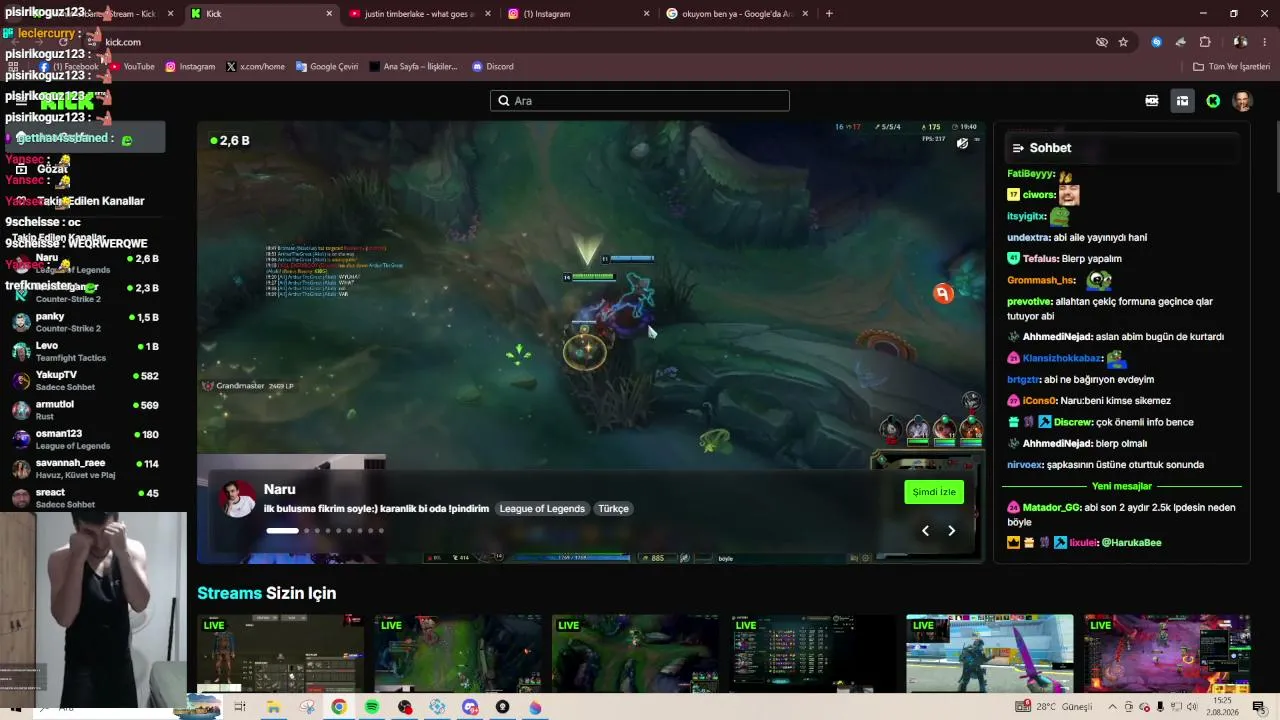Click username AhmmediNejad in 'blerp olmalı' message
Screen dimensions: 1280x720
pos(1056,443)
